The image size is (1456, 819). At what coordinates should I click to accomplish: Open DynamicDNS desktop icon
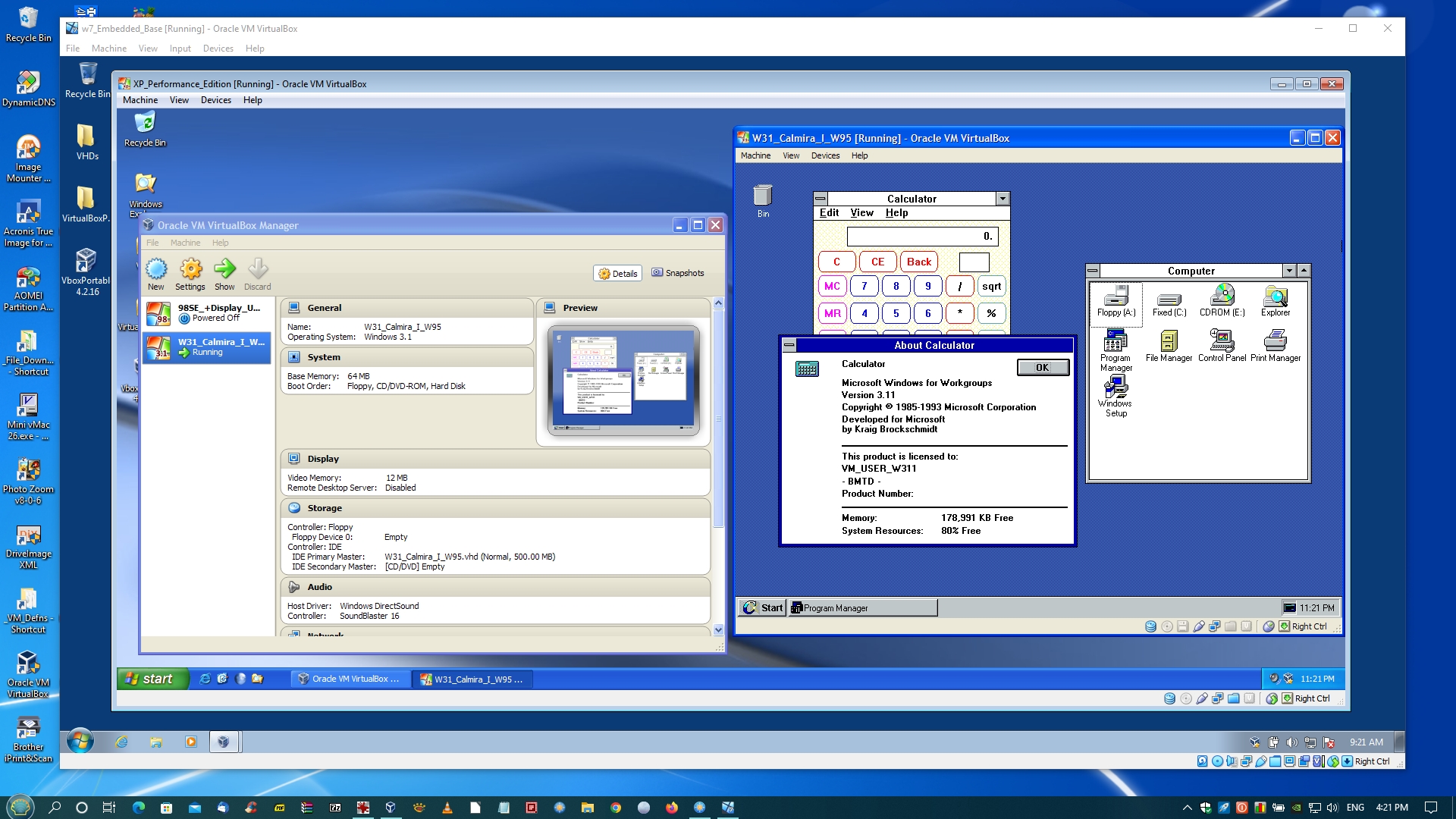tap(28, 88)
